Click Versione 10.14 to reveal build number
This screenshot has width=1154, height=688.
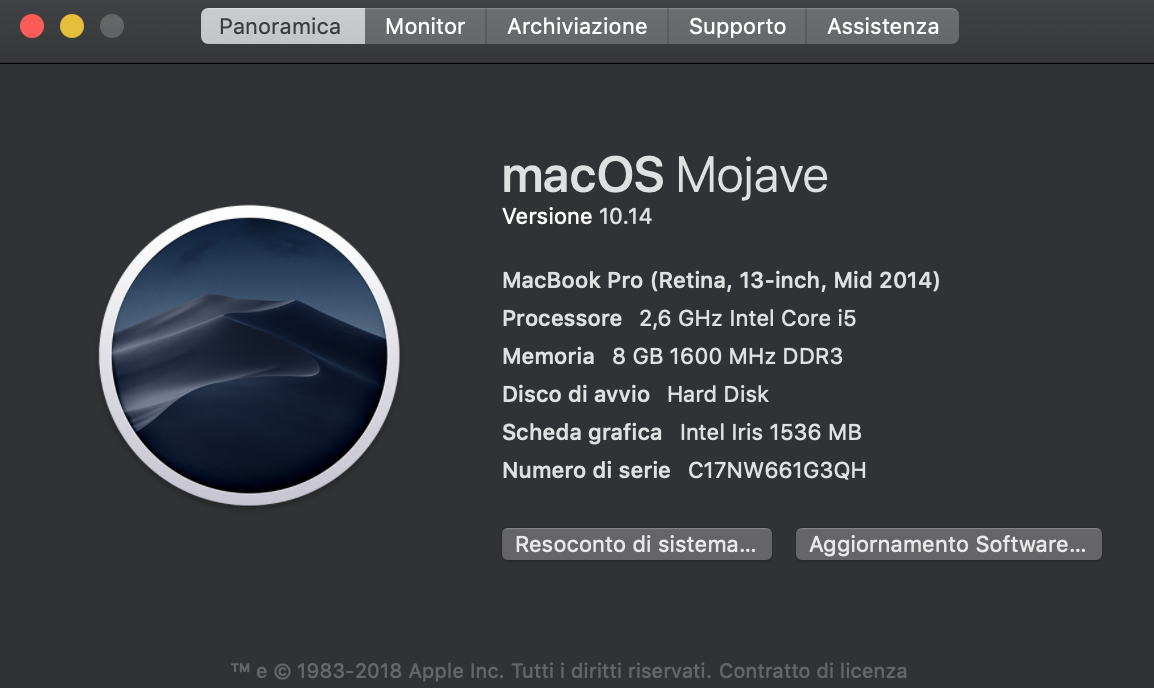click(577, 216)
